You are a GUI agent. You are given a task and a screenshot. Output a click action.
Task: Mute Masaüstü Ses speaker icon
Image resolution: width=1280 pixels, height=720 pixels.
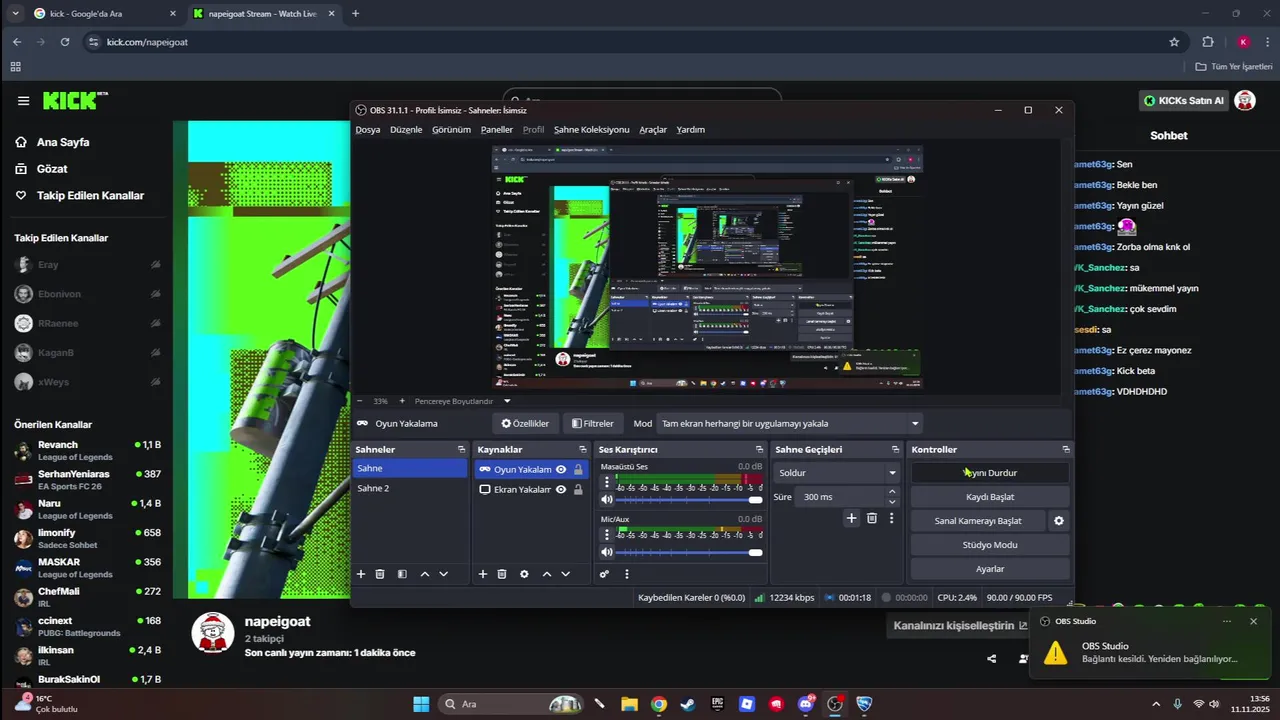[606, 499]
